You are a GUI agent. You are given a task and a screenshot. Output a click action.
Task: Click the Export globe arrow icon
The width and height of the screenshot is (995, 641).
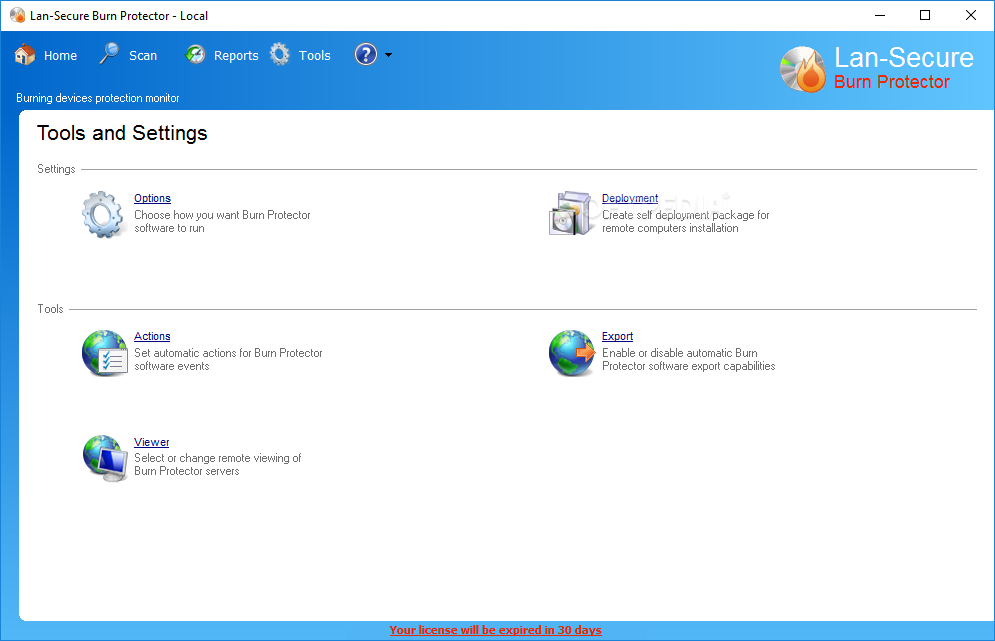[x=572, y=353]
